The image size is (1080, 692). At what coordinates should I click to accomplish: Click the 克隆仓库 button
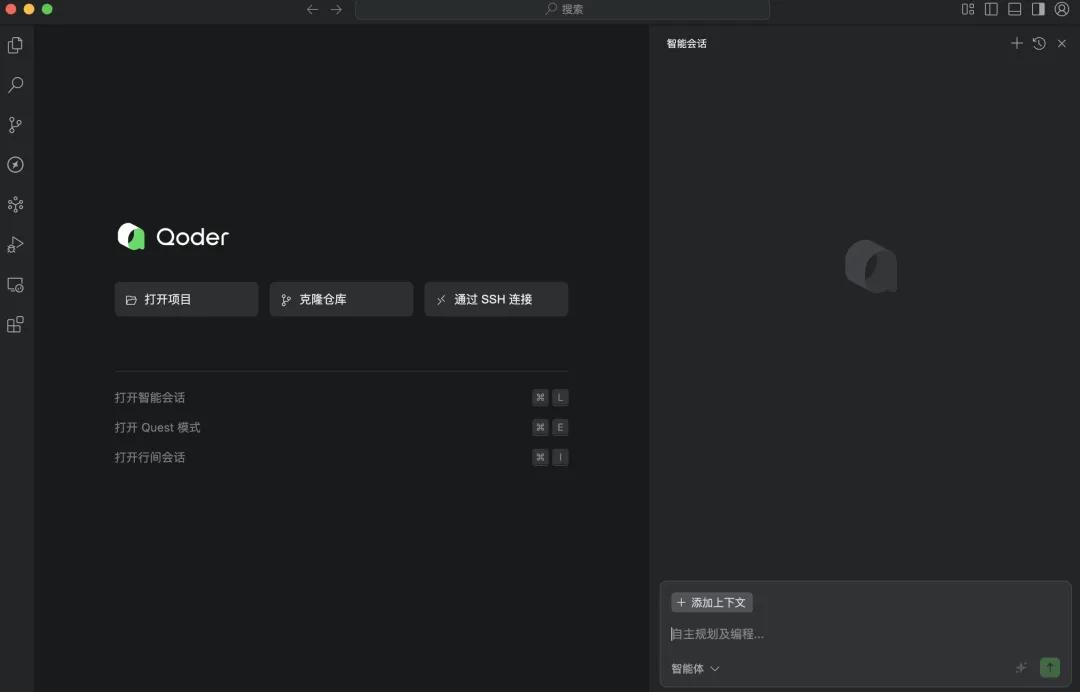341,299
